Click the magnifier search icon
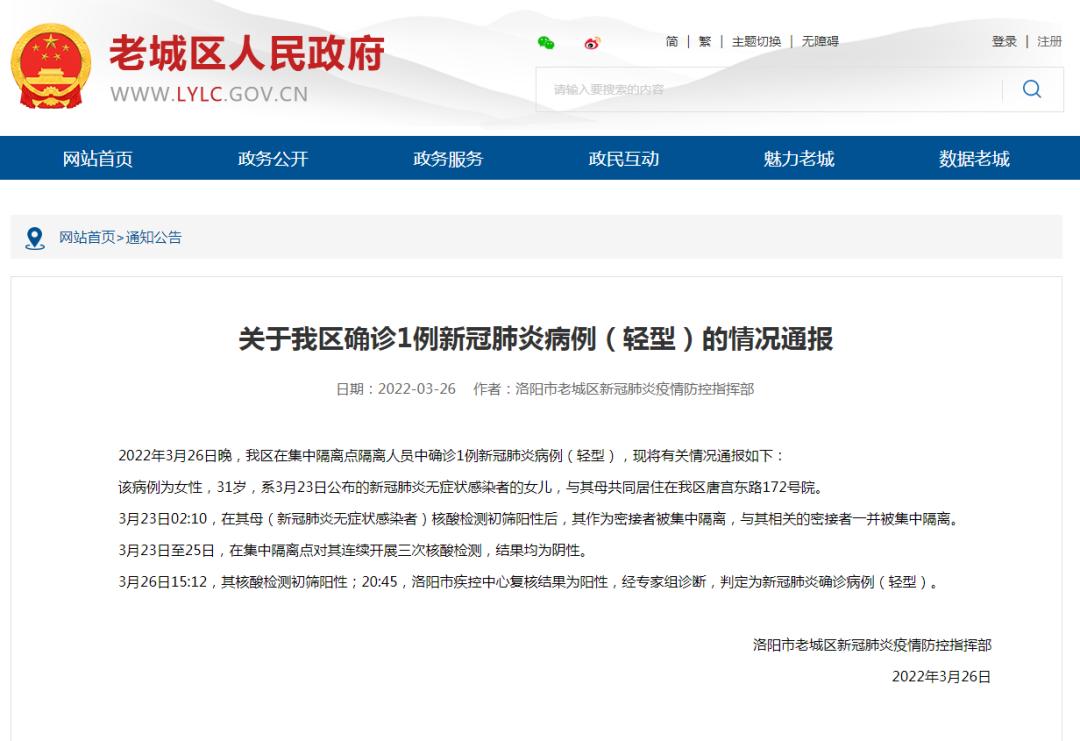This screenshot has height=741, width=1080. [1032, 89]
